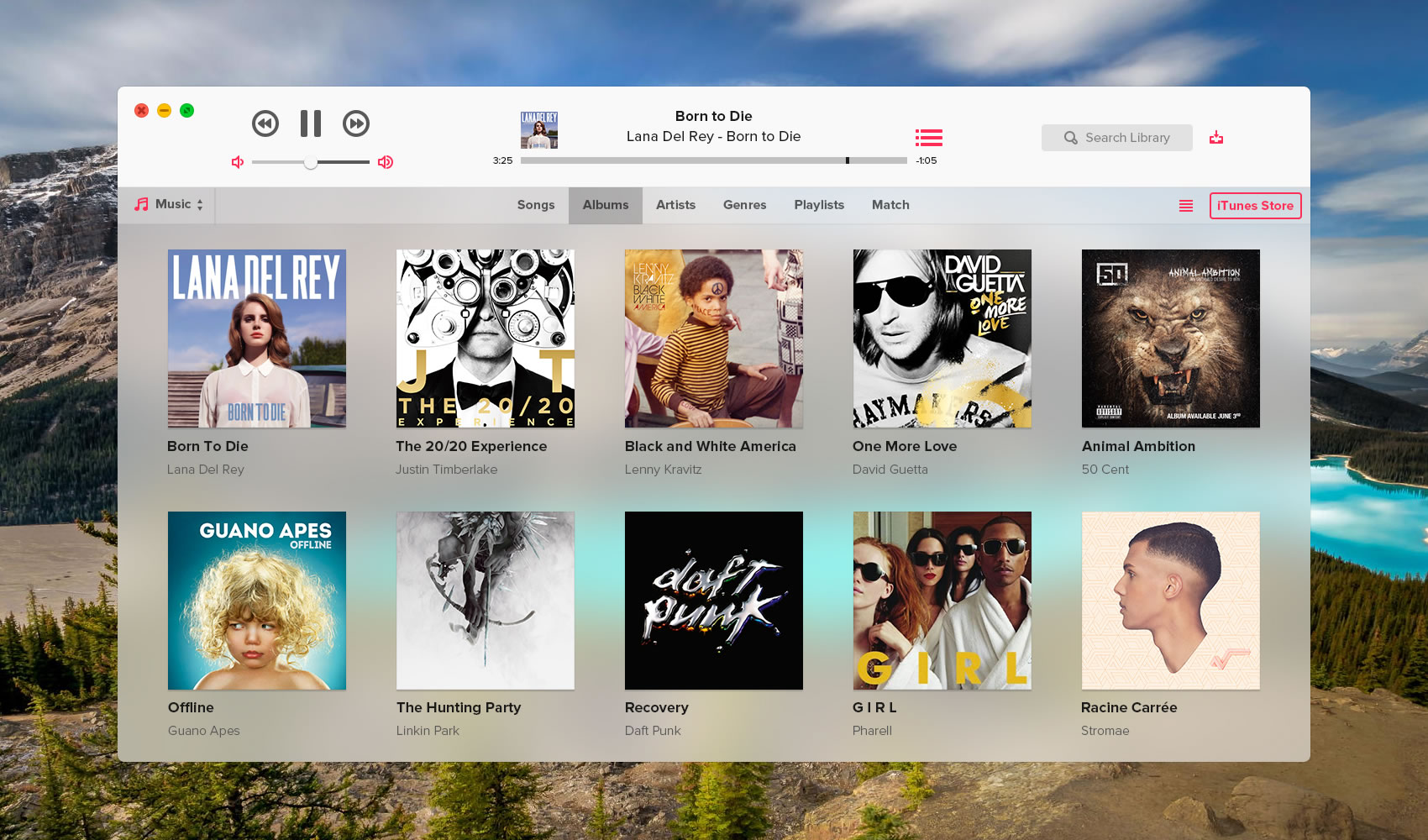Switch to the Songs tab
Image resolution: width=1428 pixels, height=840 pixels.
point(536,205)
